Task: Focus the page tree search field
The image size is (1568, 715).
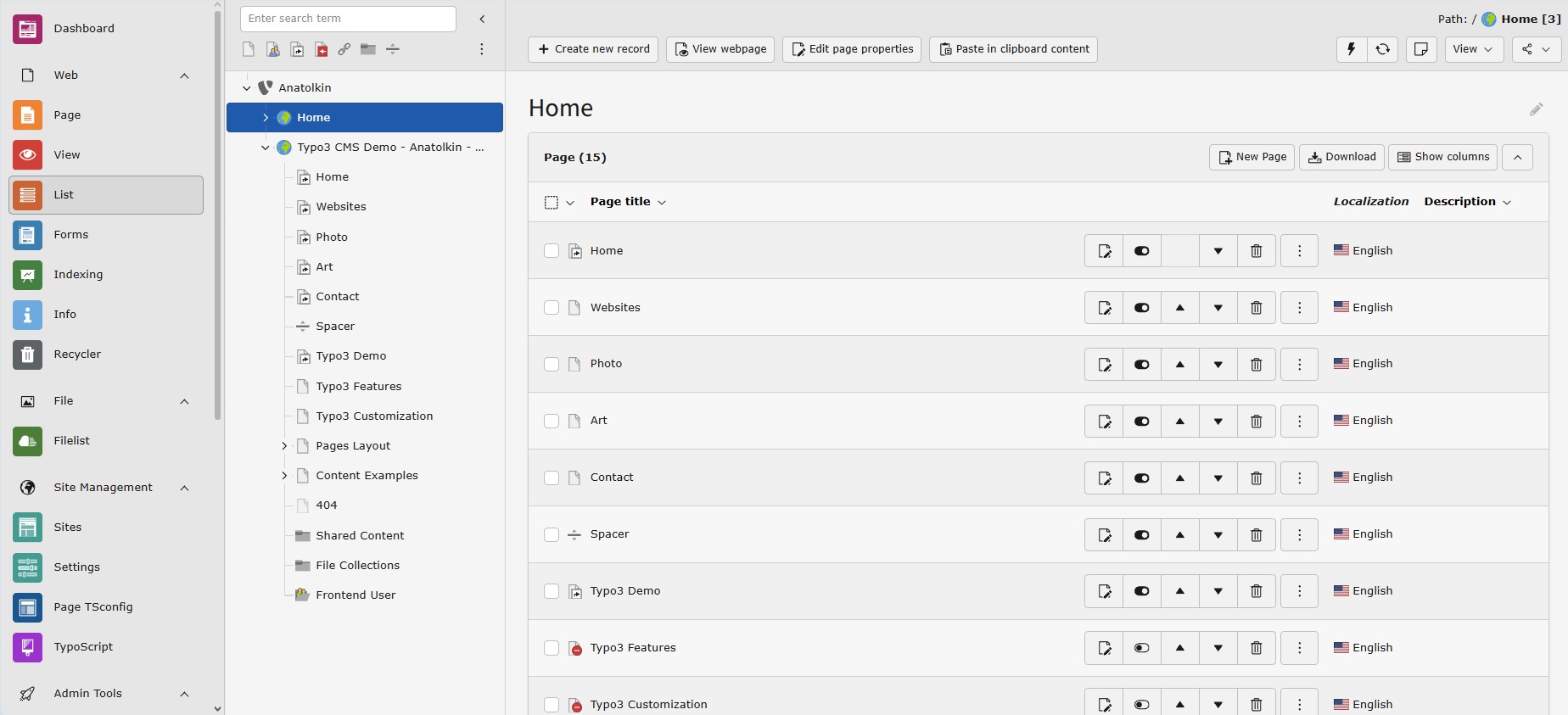Action: [348, 19]
